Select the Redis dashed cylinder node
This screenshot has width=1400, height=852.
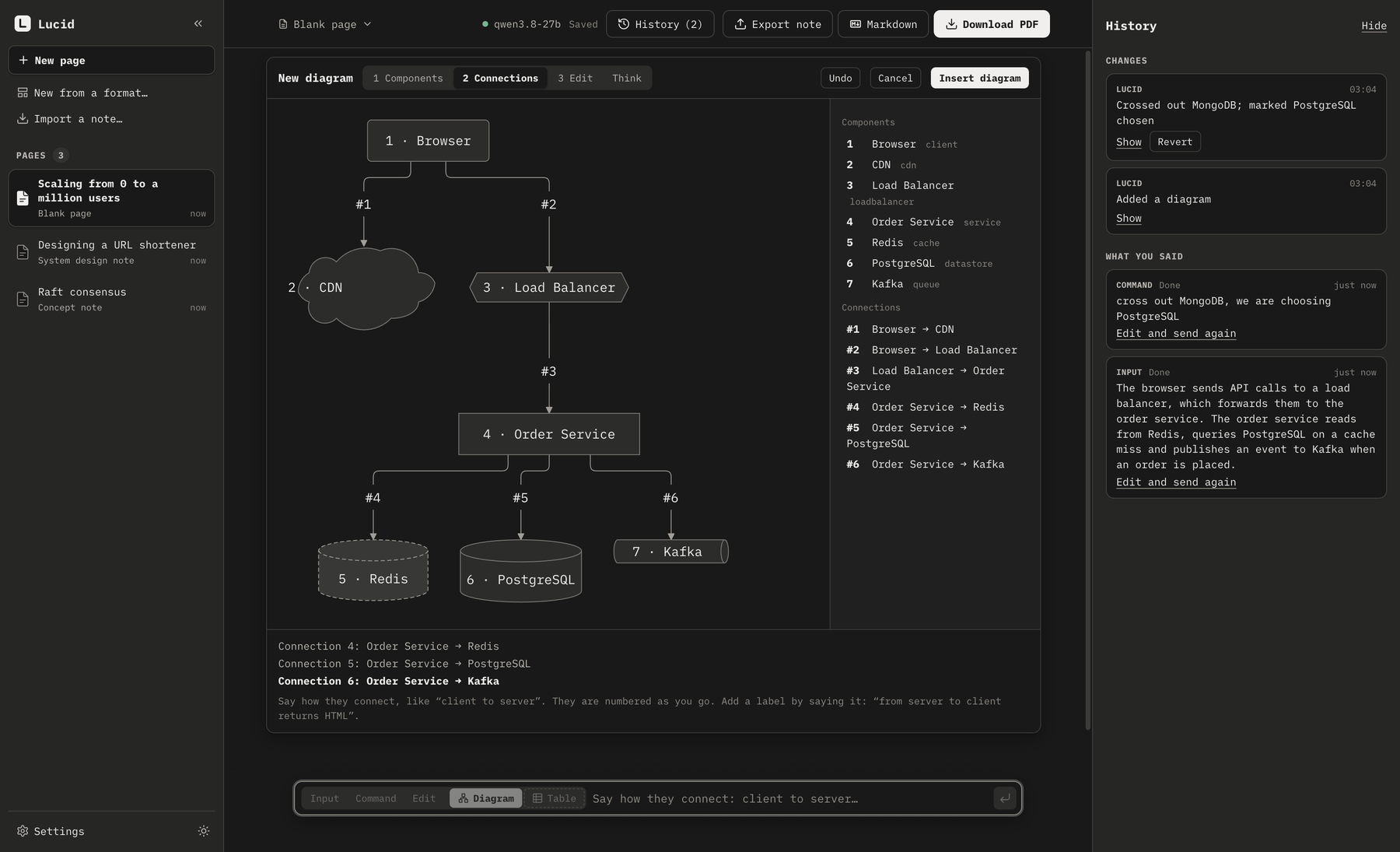coord(373,570)
